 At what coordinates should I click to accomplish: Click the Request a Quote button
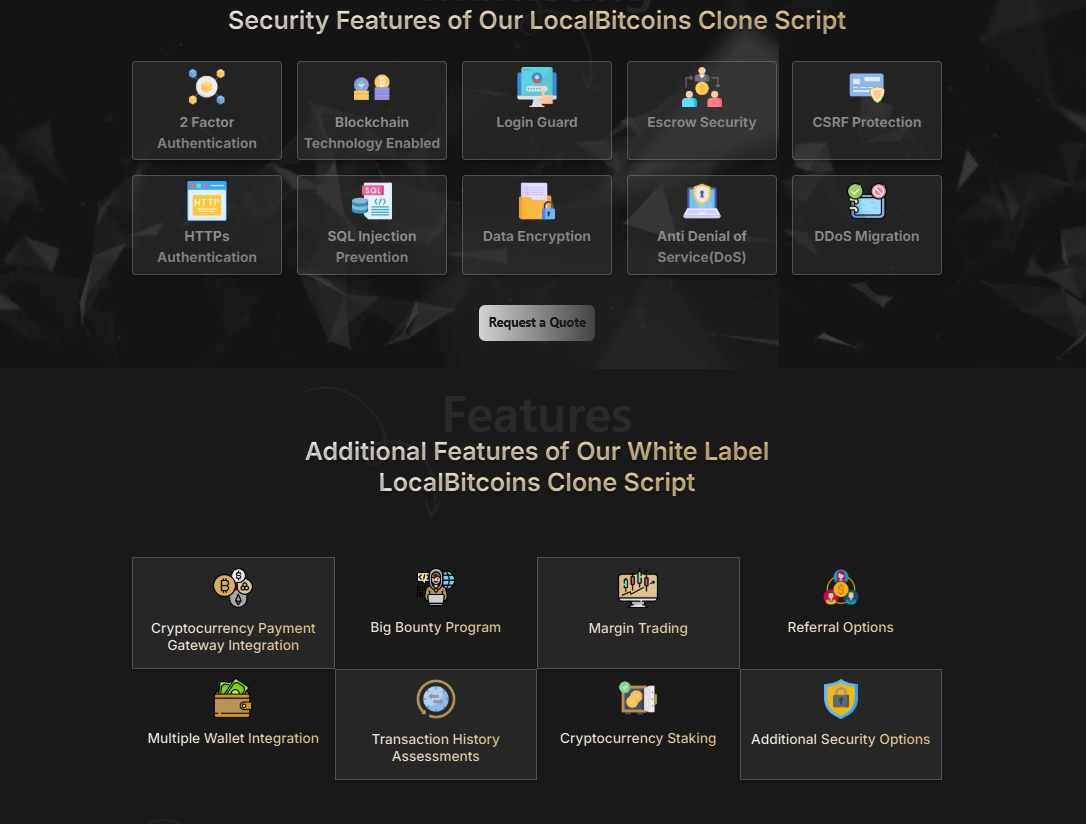(536, 322)
